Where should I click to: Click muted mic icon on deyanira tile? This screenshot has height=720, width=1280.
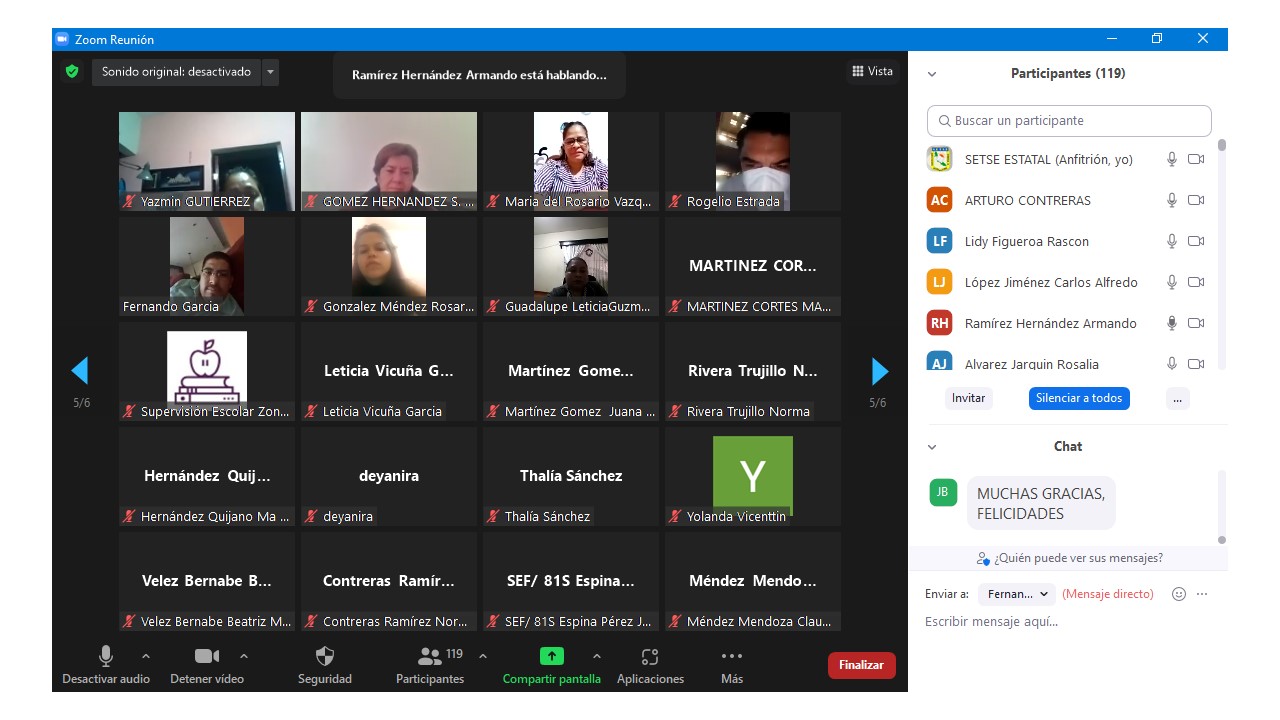click(x=311, y=517)
